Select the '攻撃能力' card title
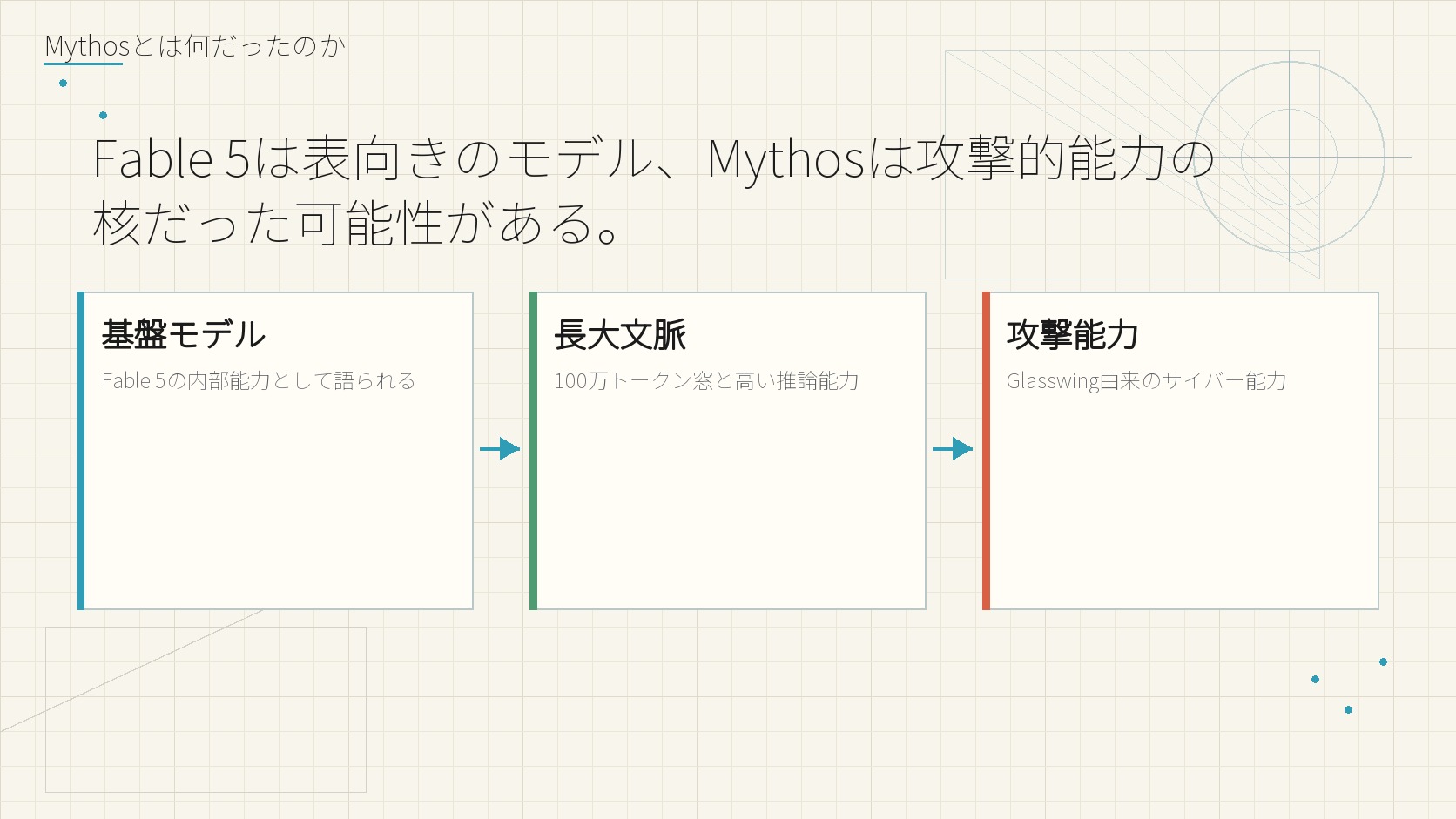The width and height of the screenshot is (1456, 819). tap(1072, 335)
